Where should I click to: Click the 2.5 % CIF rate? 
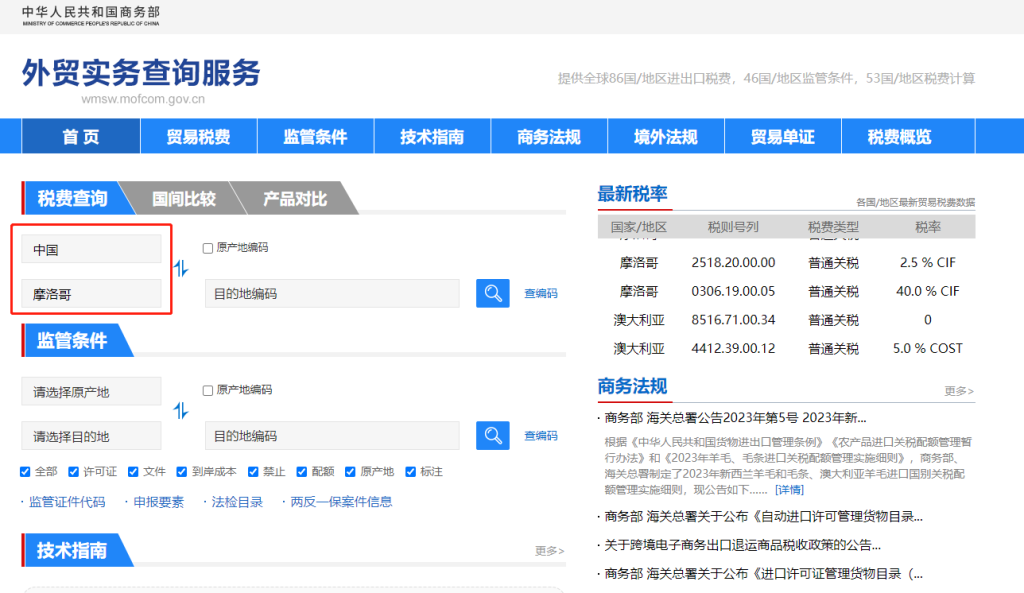tap(927, 263)
